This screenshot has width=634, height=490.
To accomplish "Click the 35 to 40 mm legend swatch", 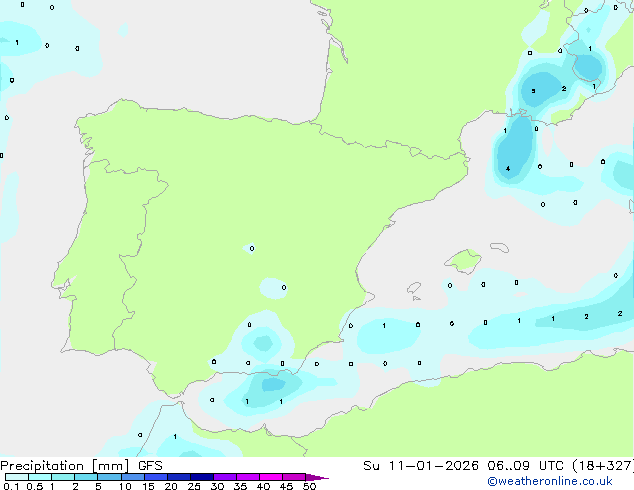I will coord(248,477).
